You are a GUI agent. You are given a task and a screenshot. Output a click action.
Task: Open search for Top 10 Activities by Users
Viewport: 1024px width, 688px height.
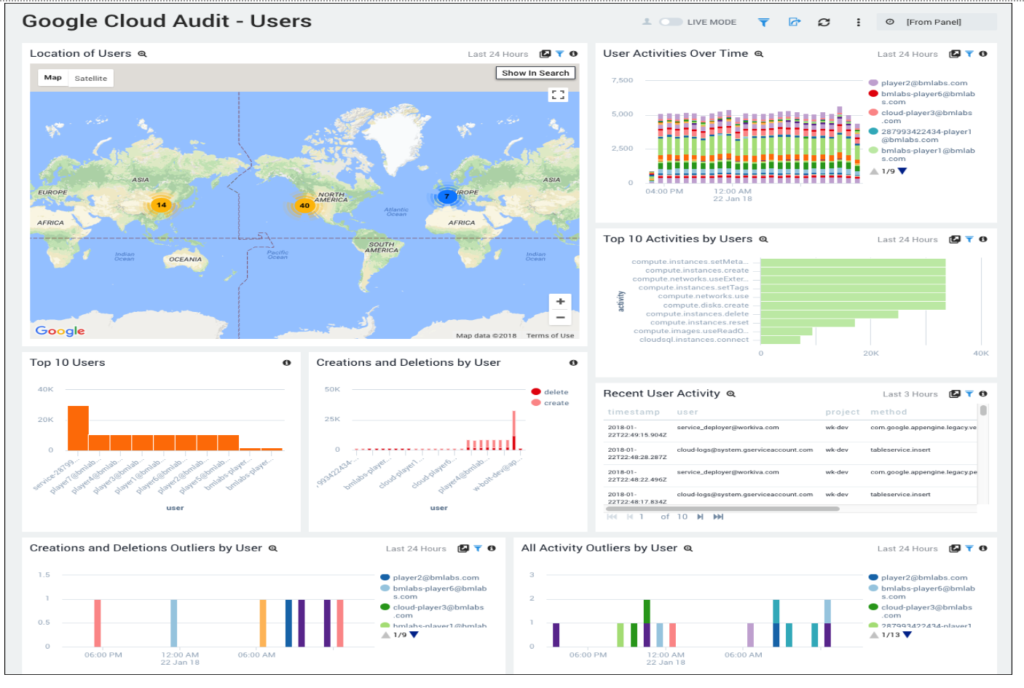(x=763, y=240)
